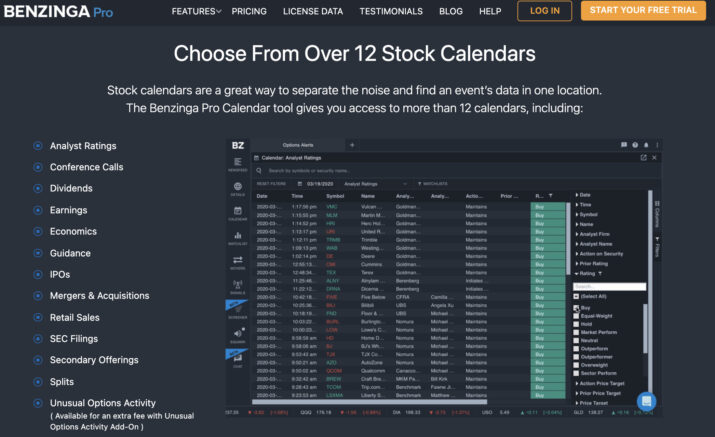Click the search magnifier icon in calendar

point(259,171)
